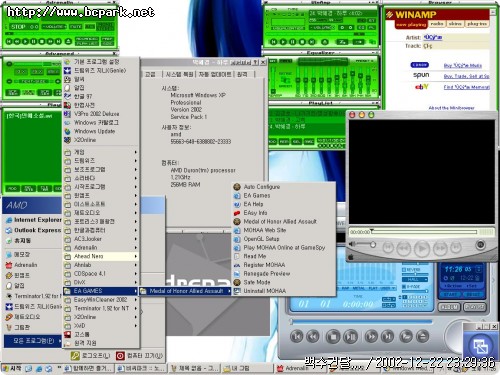
Task: Launch Safe Mode entry
Action: pos(284,282)
